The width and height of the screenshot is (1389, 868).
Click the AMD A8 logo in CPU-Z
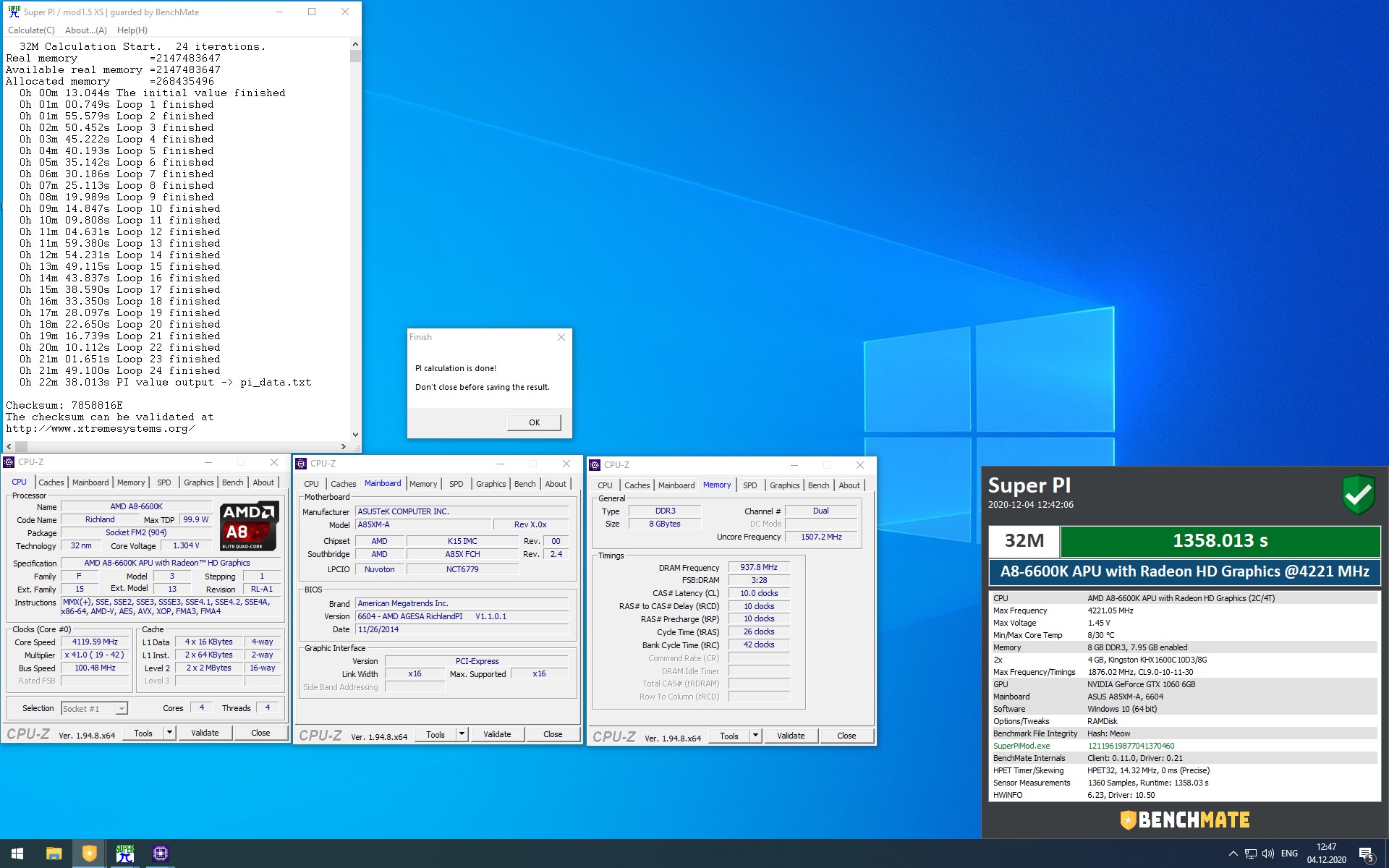pyautogui.click(x=249, y=526)
